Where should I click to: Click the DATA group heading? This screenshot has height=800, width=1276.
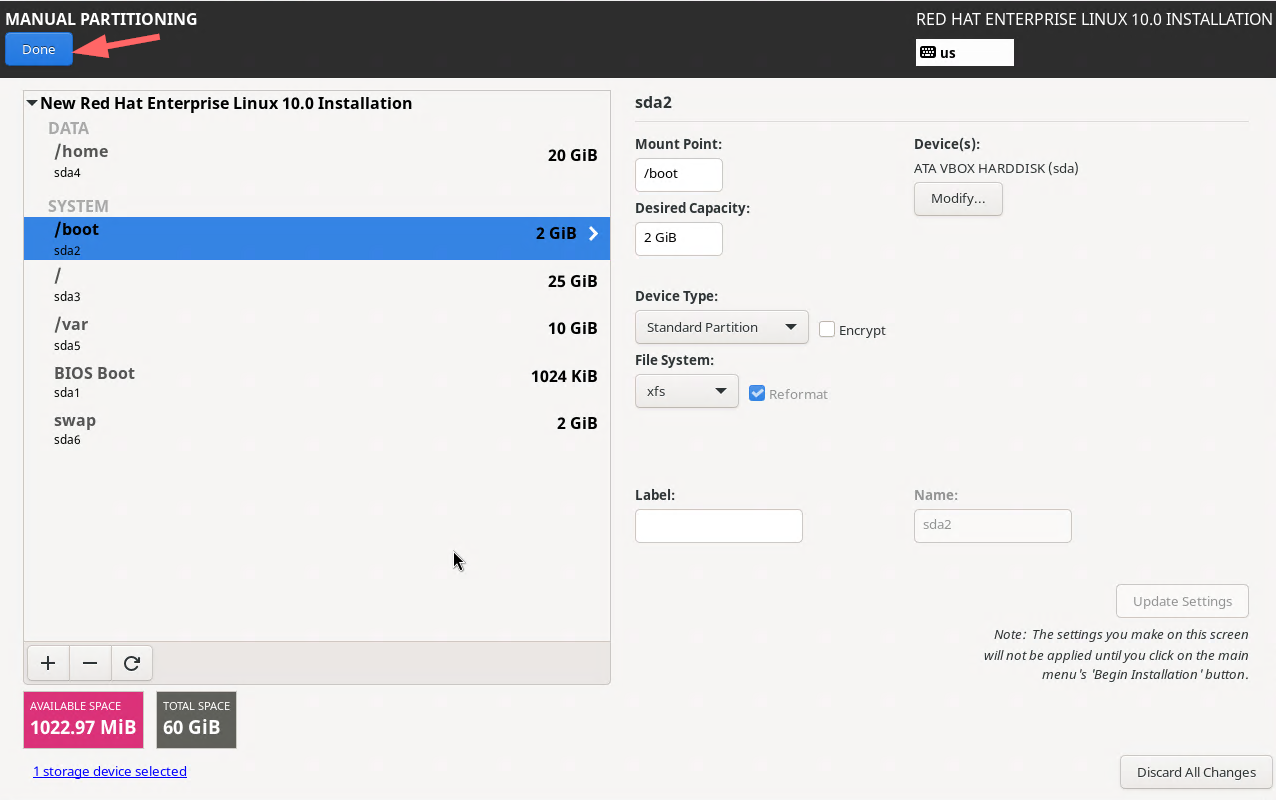pos(68,128)
